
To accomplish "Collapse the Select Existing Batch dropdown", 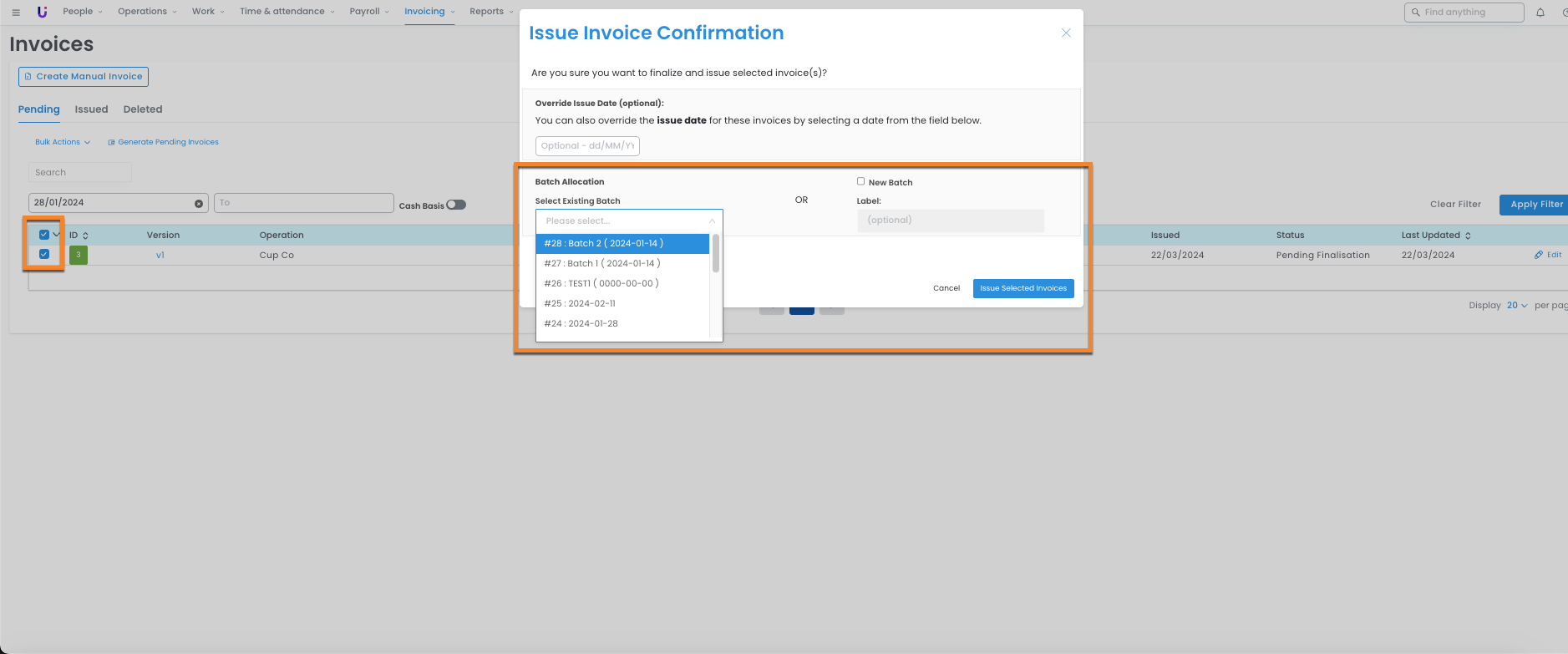I will pos(712,221).
